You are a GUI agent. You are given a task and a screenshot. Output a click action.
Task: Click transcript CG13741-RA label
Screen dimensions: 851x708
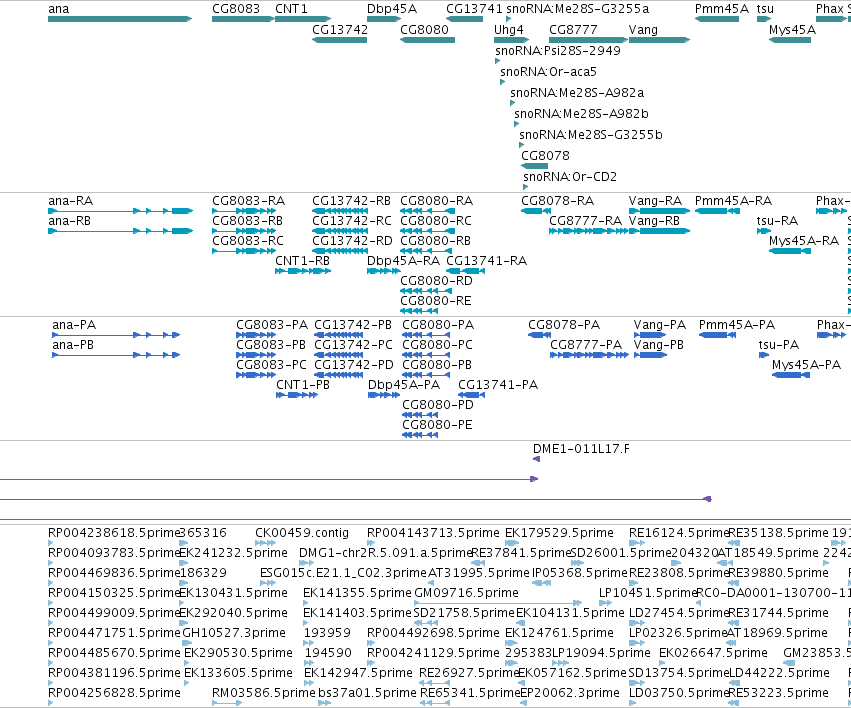pos(486,261)
